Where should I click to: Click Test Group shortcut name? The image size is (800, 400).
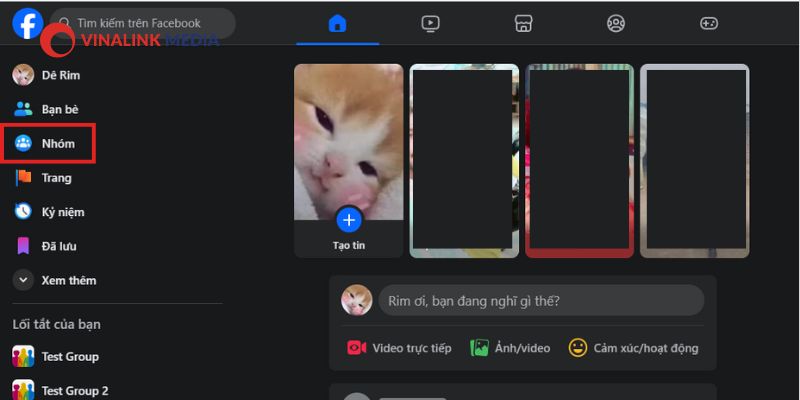[70, 357]
